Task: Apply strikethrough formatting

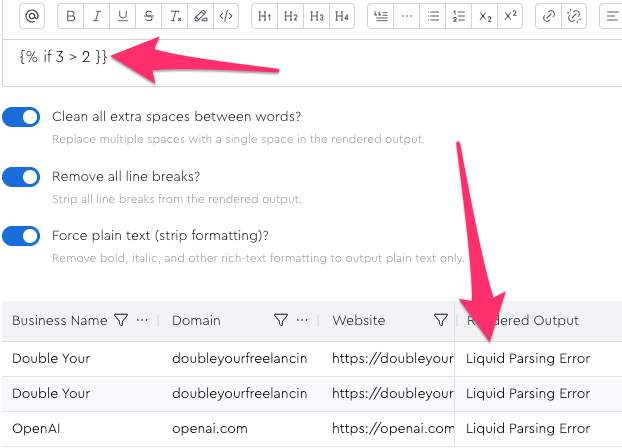Action: pos(149,16)
